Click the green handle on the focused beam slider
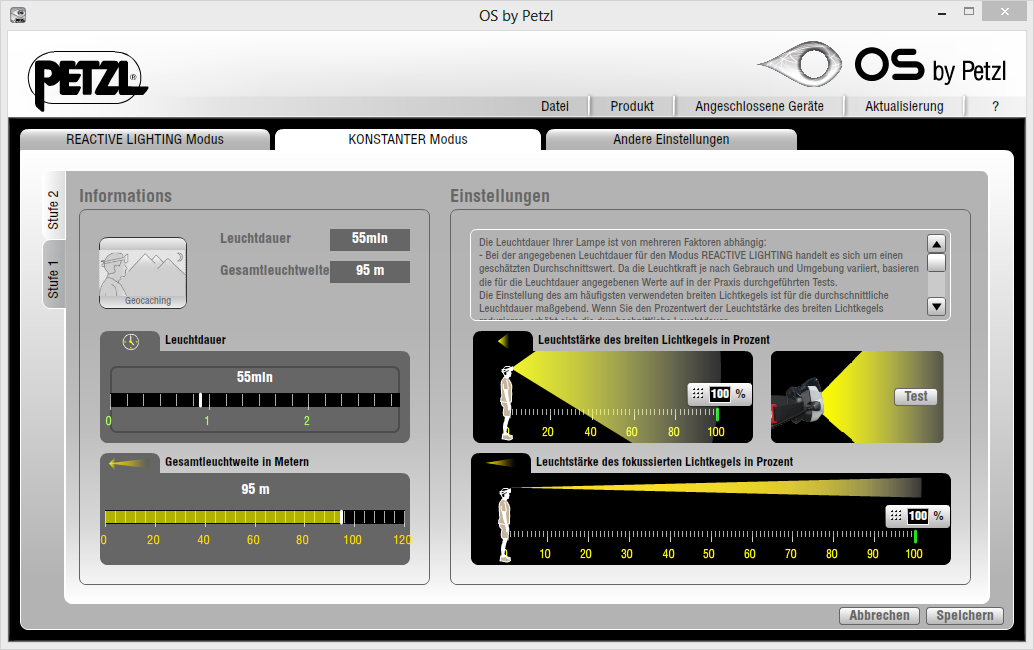Image resolution: width=1034 pixels, height=650 pixels. [915, 535]
